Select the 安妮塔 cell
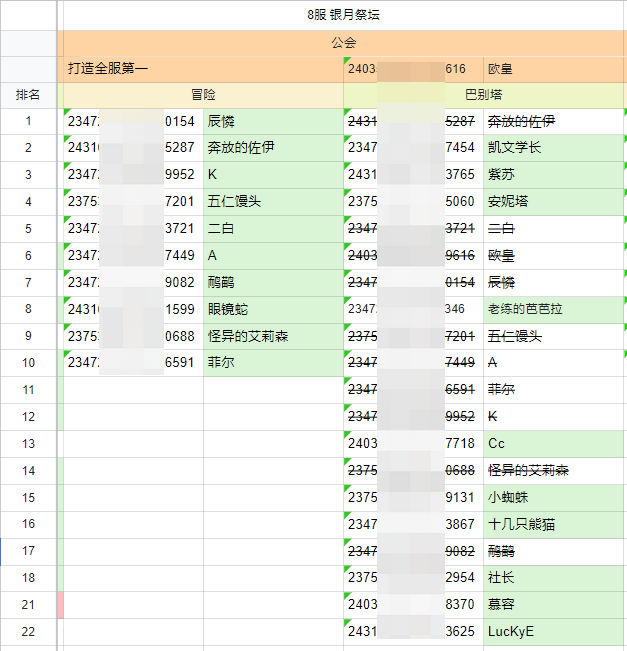 tap(552, 202)
